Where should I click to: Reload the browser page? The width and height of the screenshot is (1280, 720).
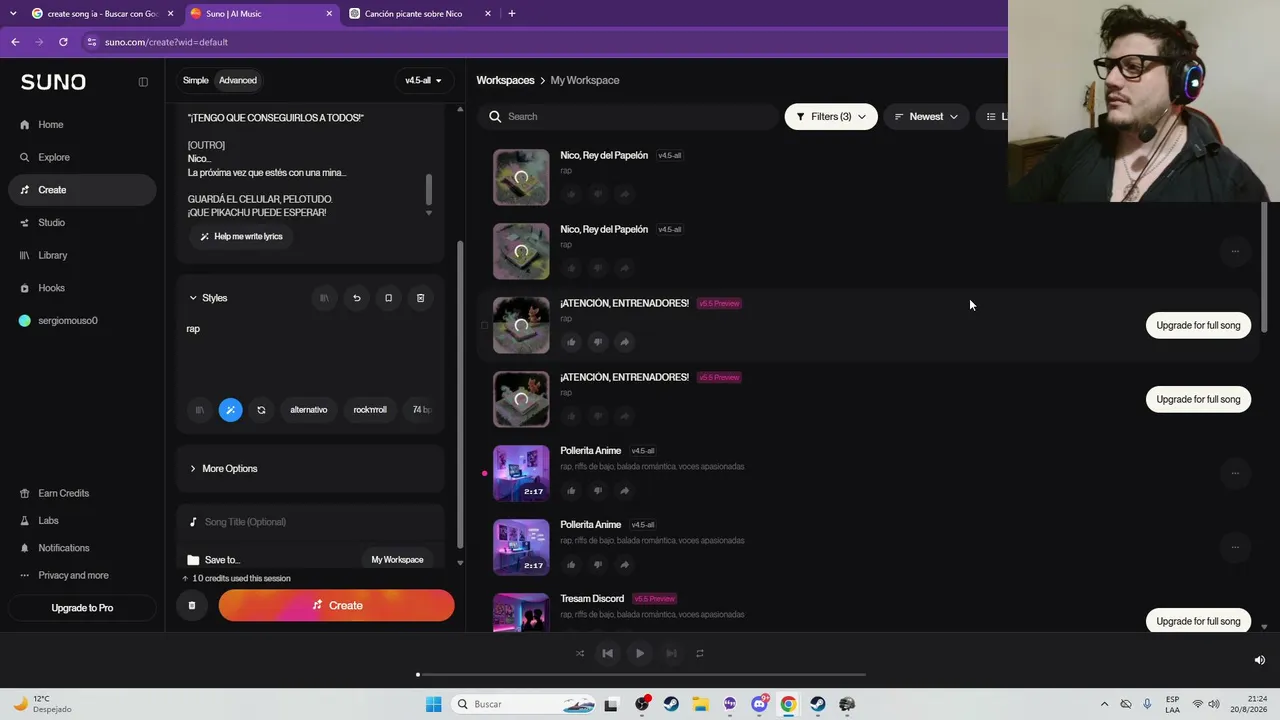[63, 42]
